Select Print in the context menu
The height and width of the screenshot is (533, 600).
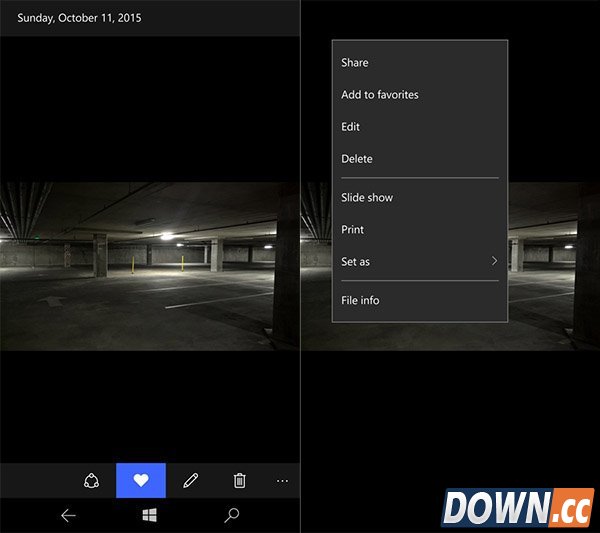click(353, 230)
